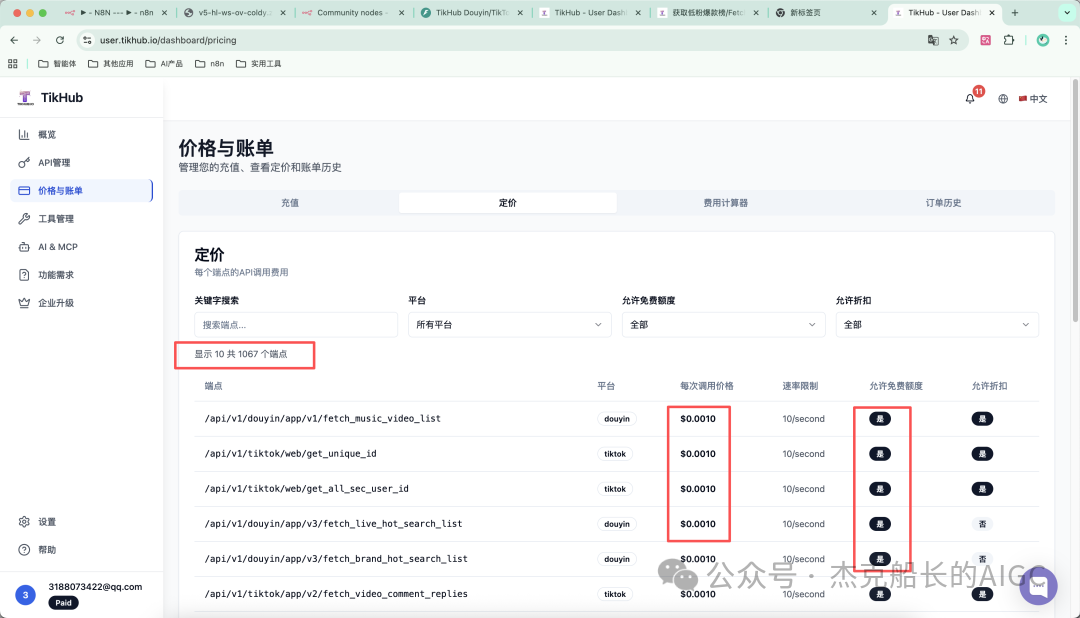Click the fetch_brand_hot_search_list endpoint text
This screenshot has width=1080, height=618.
[336, 559]
